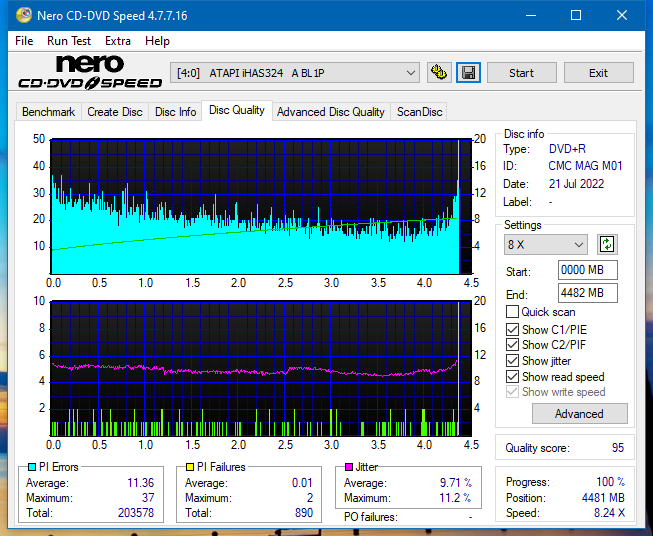This screenshot has width=653, height=536.
Task: Click the Nero CD-DVD Speed logo
Action: pos(90,72)
